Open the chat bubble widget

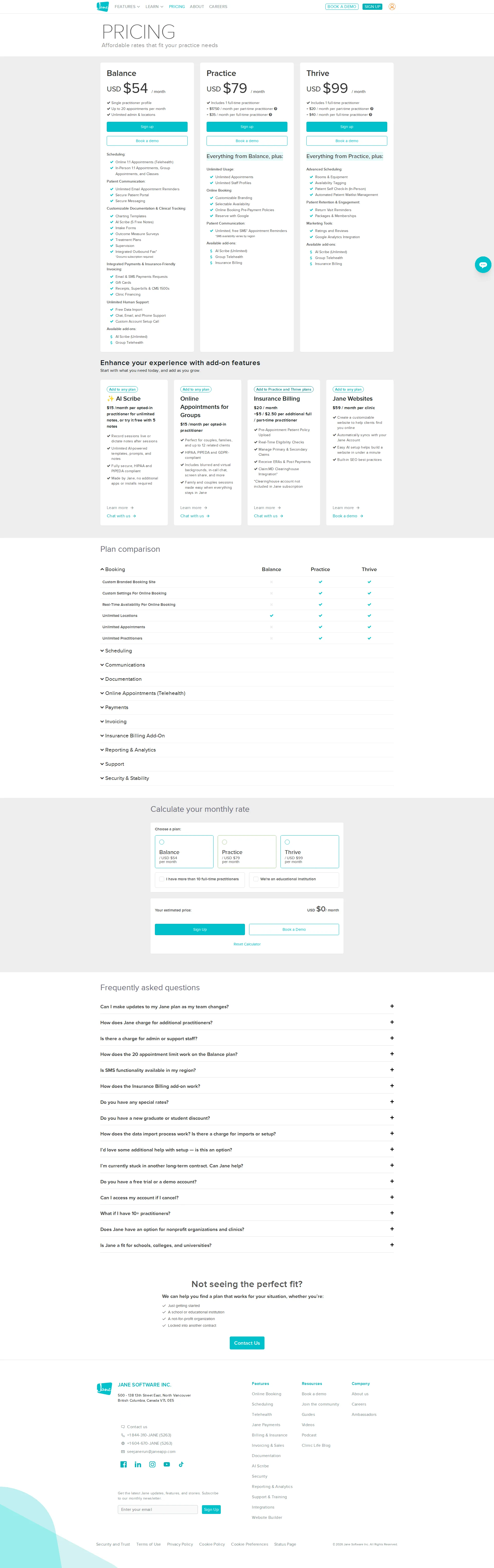tap(483, 264)
